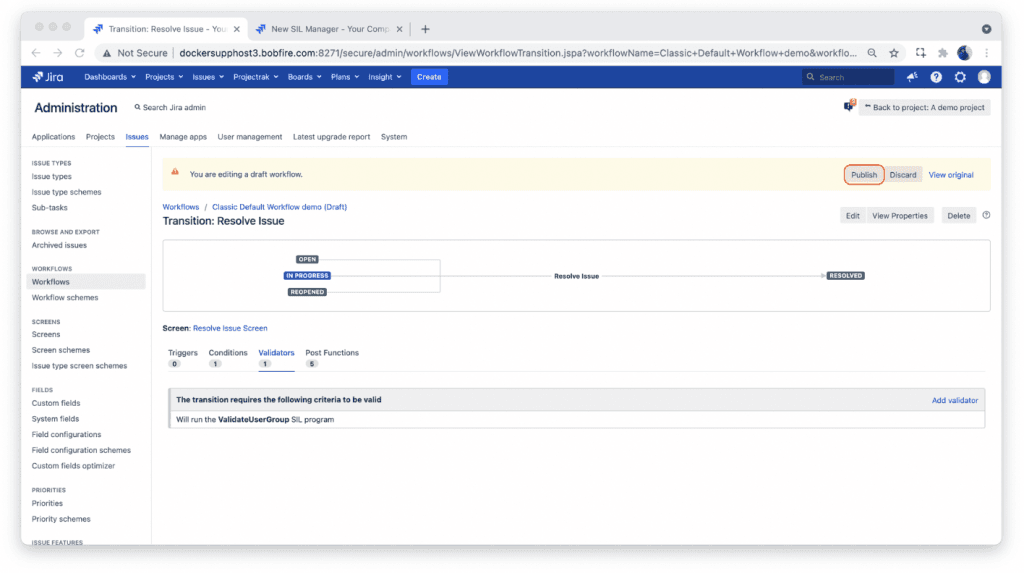Discard the draft workflow
This screenshot has width=1024, height=573.
point(903,174)
